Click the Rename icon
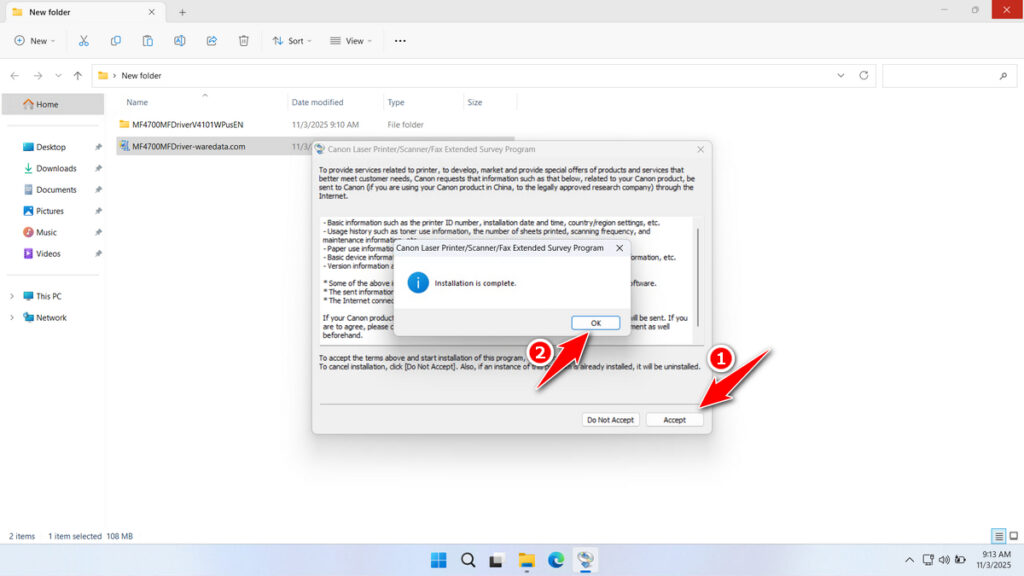Viewport: 1024px width, 576px height. (x=180, y=40)
